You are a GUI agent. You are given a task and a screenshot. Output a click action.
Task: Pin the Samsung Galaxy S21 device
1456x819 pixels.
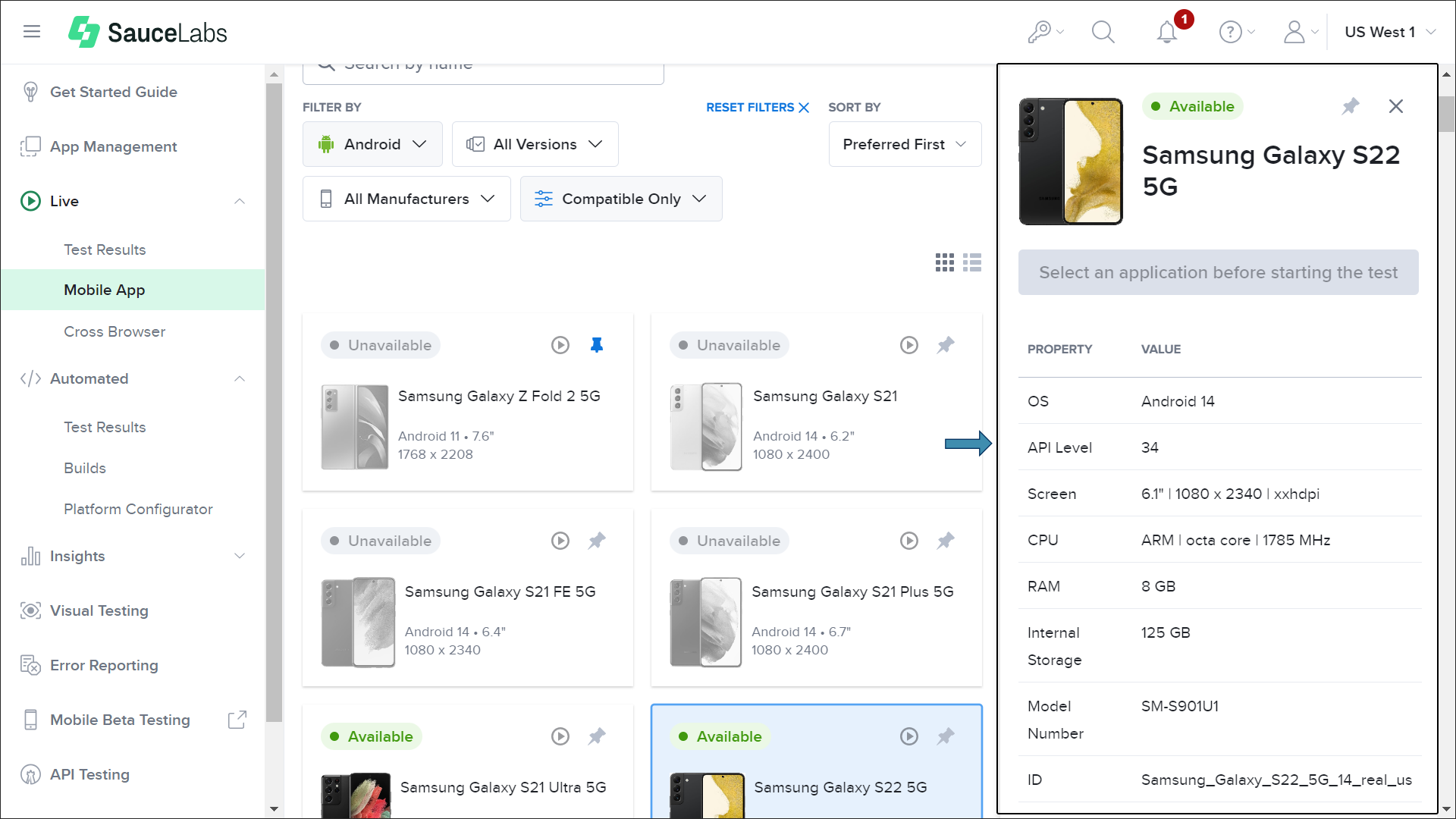(946, 345)
